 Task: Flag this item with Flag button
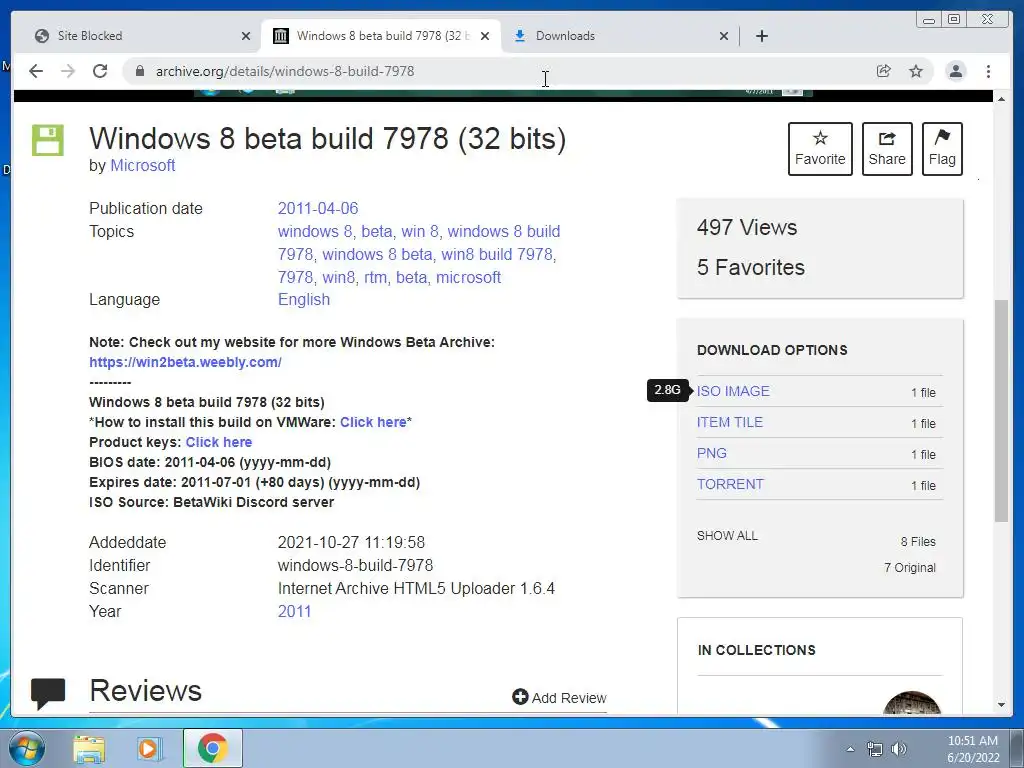click(x=942, y=149)
